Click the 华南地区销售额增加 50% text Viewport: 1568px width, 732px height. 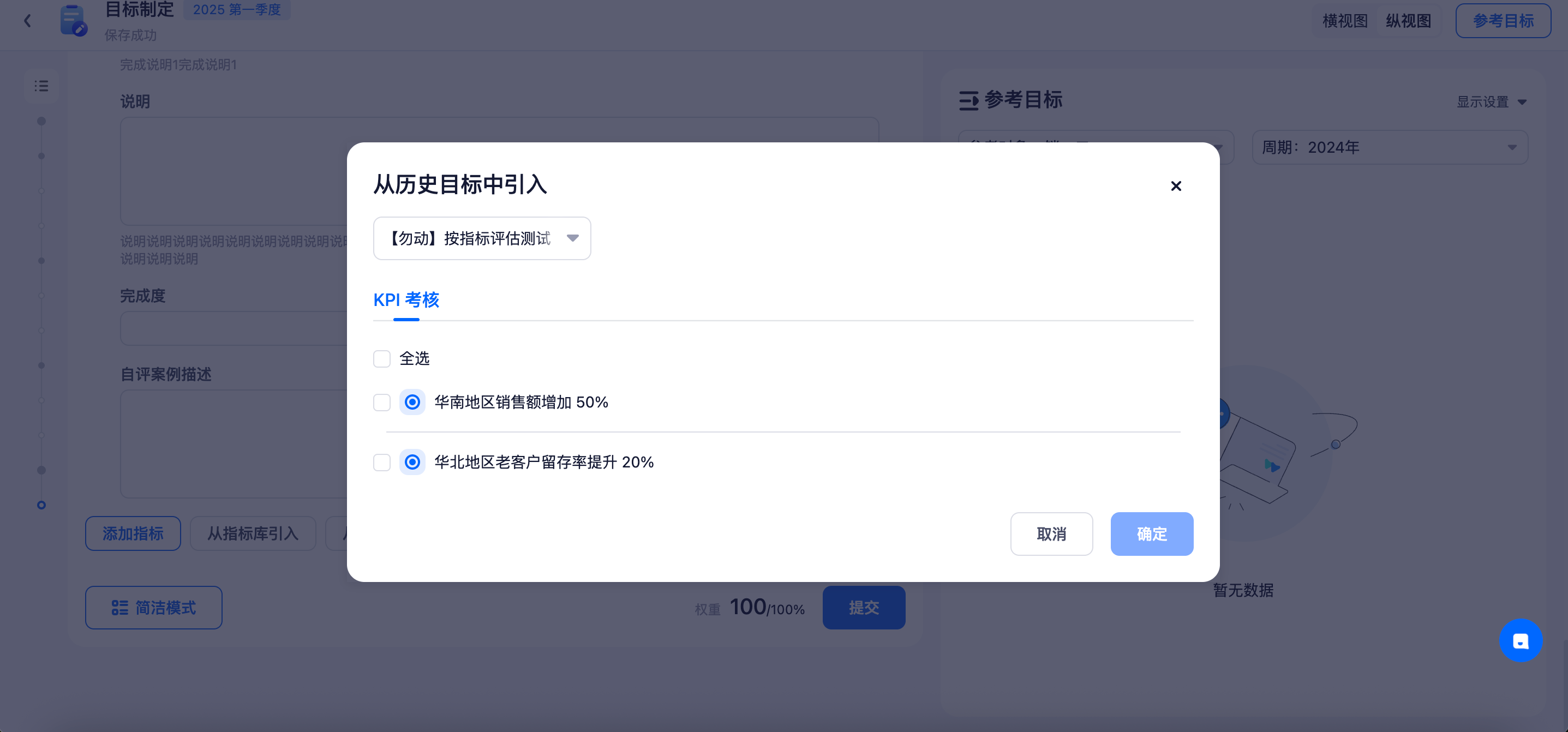521,402
